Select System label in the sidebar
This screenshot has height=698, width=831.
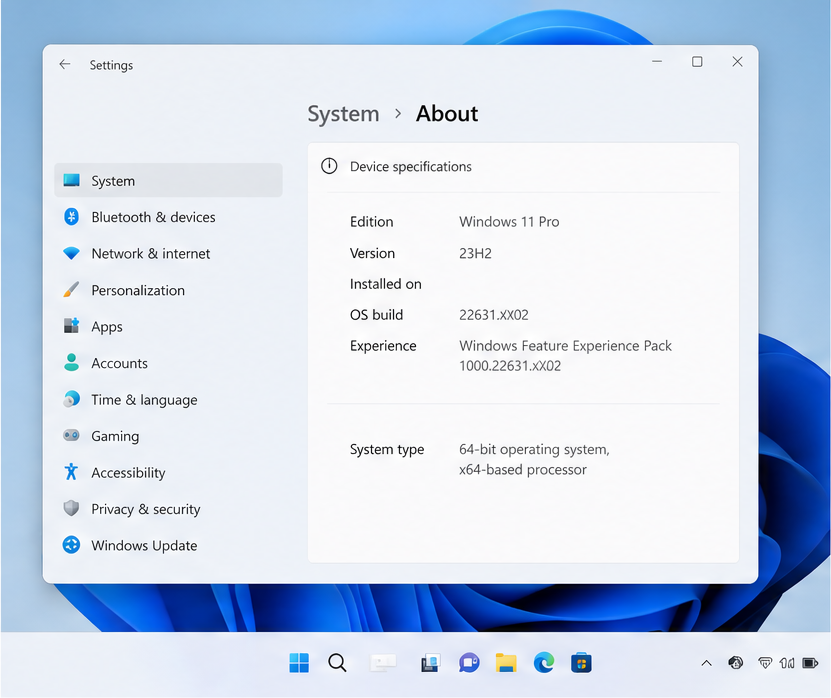coord(113,181)
